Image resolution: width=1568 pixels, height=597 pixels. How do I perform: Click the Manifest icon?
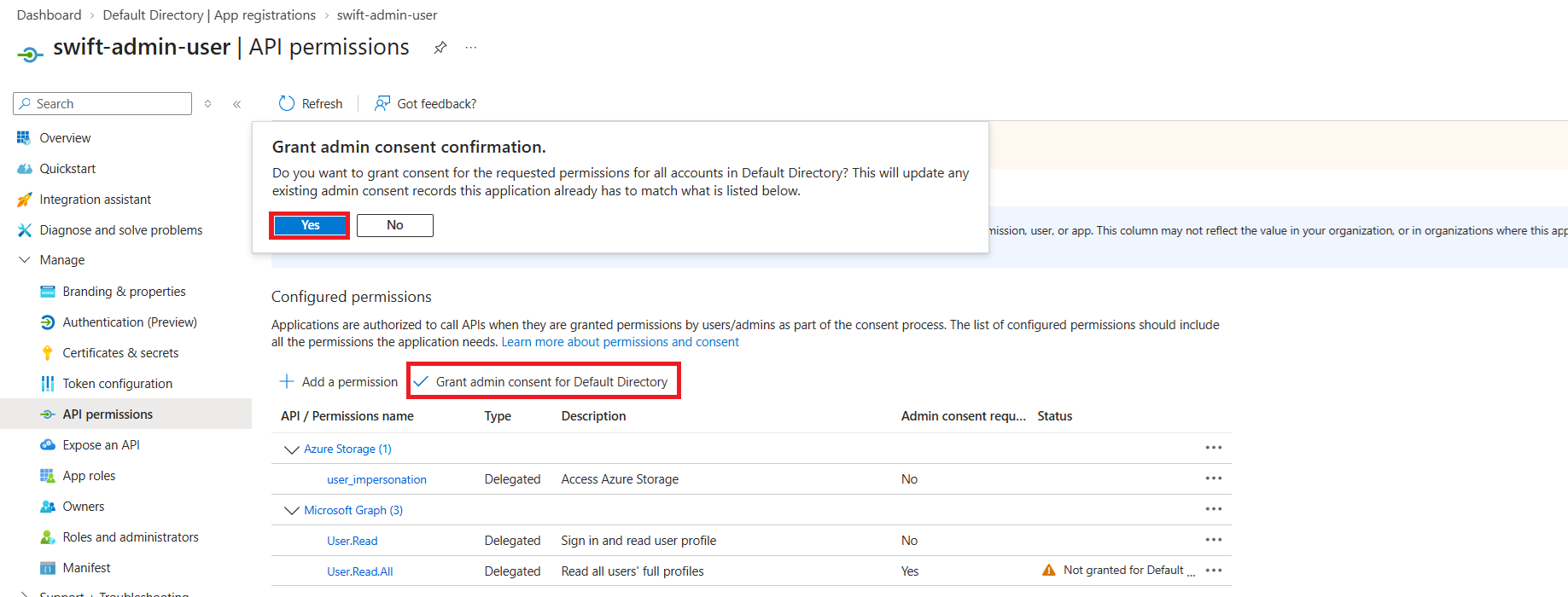pyautogui.click(x=48, y=568)
